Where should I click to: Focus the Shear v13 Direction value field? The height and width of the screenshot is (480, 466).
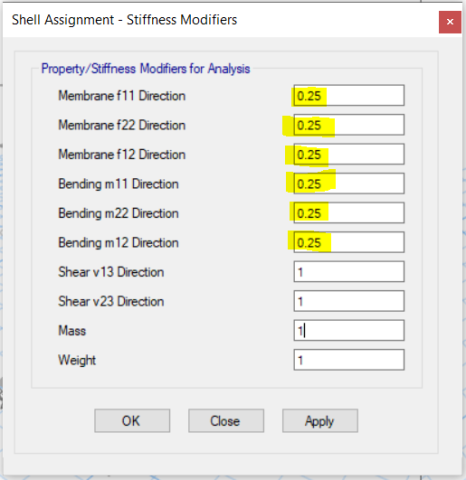[349, 272]
